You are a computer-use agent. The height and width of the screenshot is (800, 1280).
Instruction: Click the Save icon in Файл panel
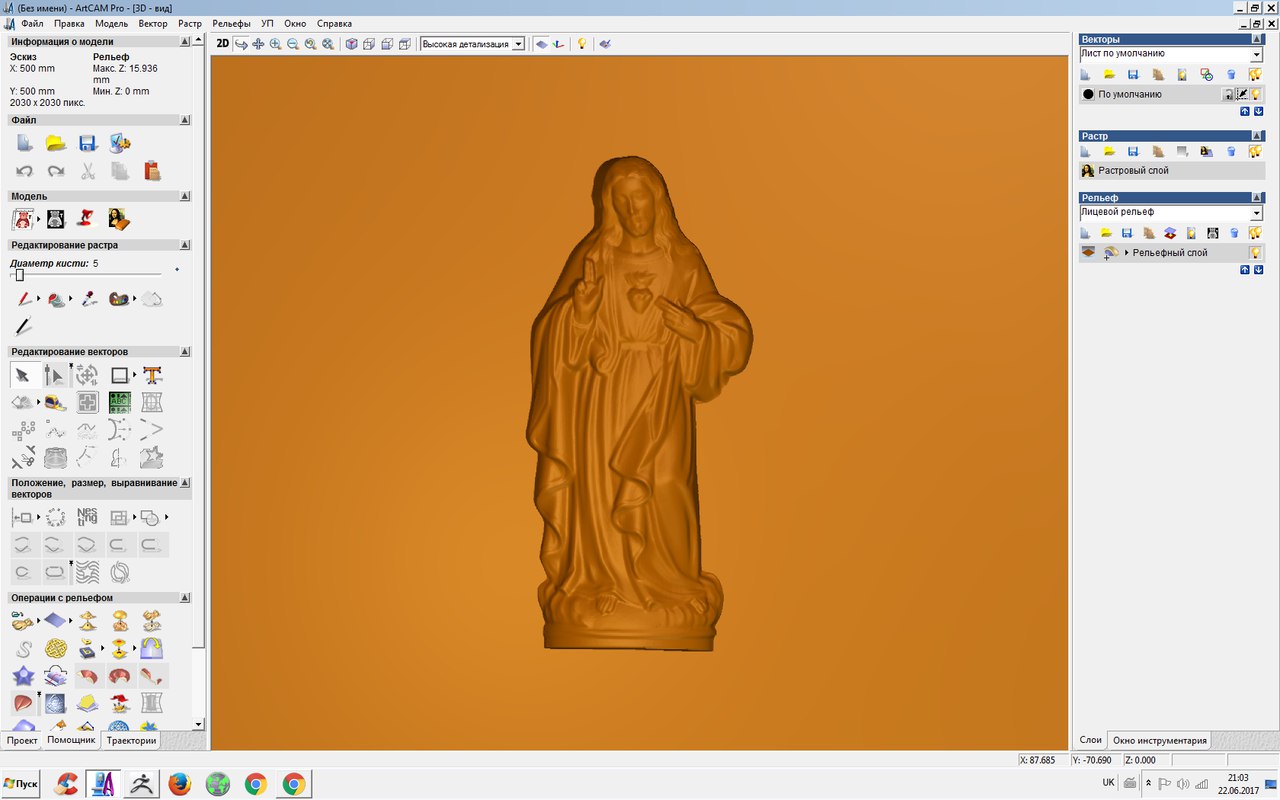[87, 143]
